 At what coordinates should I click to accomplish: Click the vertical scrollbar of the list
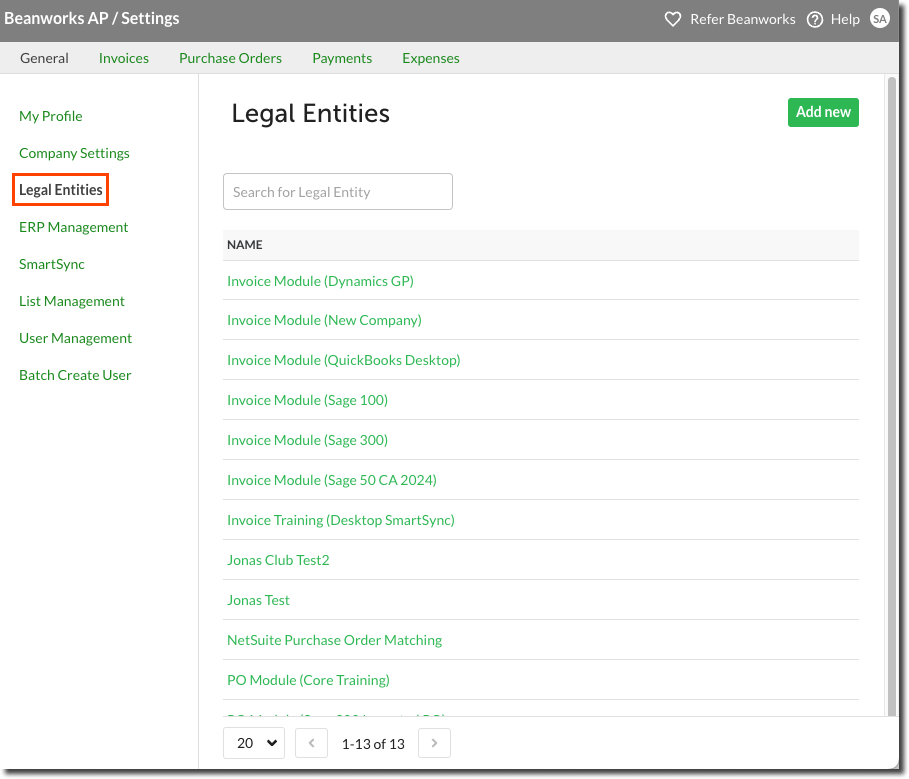(x=892, y=397)
